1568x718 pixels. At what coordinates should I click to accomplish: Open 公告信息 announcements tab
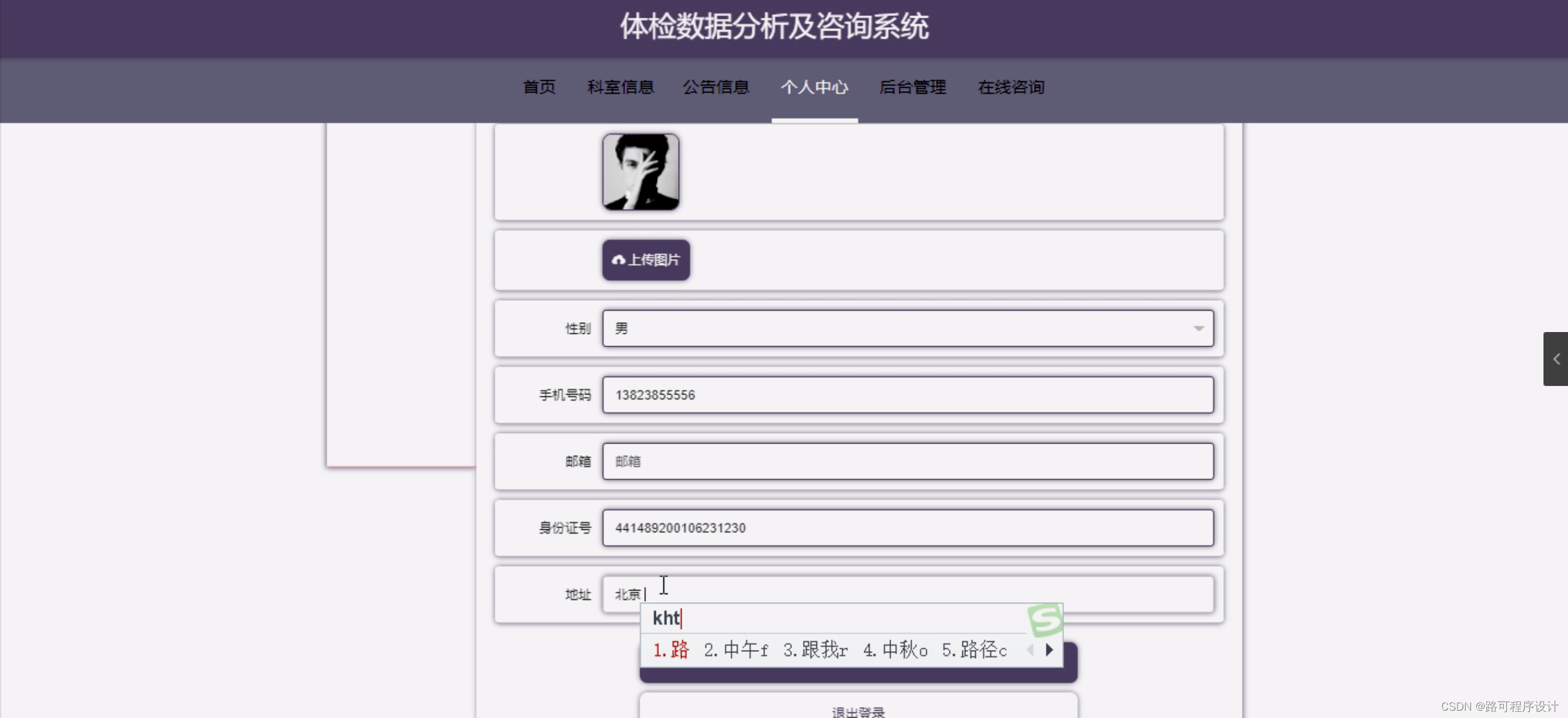[716, 87]
